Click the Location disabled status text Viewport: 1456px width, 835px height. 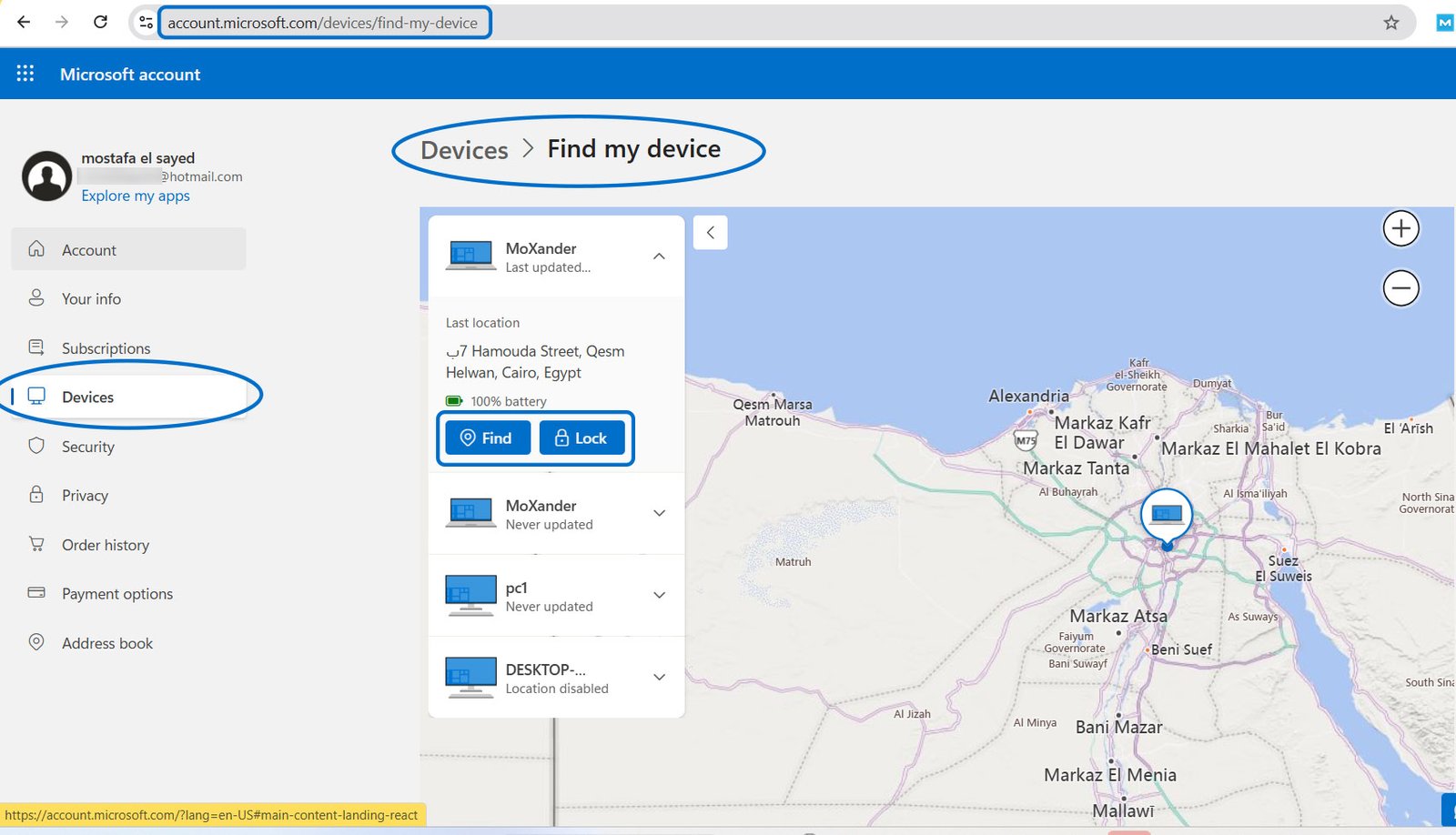(x=557, y=689)
